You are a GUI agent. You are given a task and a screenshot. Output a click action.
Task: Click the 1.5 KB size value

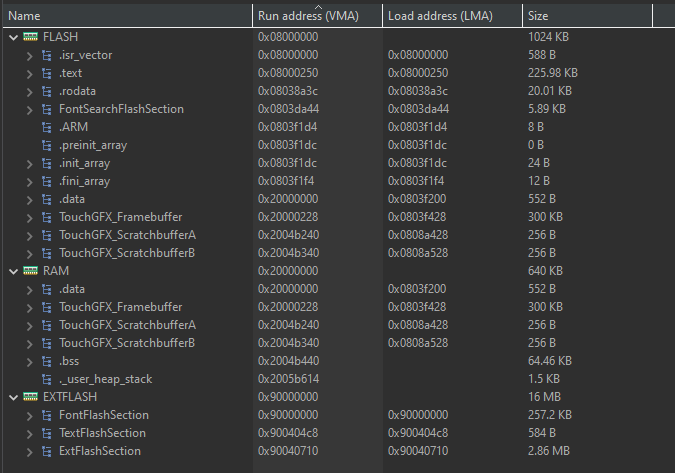click(x=544, y=379)
